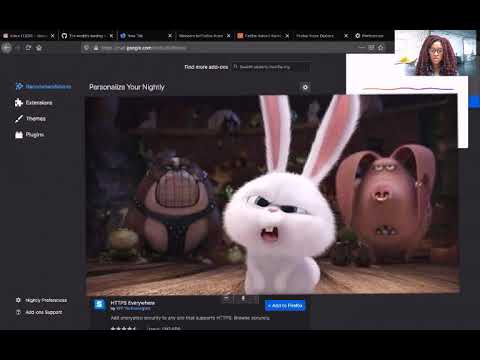Open the home page via the house icon
480x360 pixels.
pyautogui.click(x=39, y=48)
